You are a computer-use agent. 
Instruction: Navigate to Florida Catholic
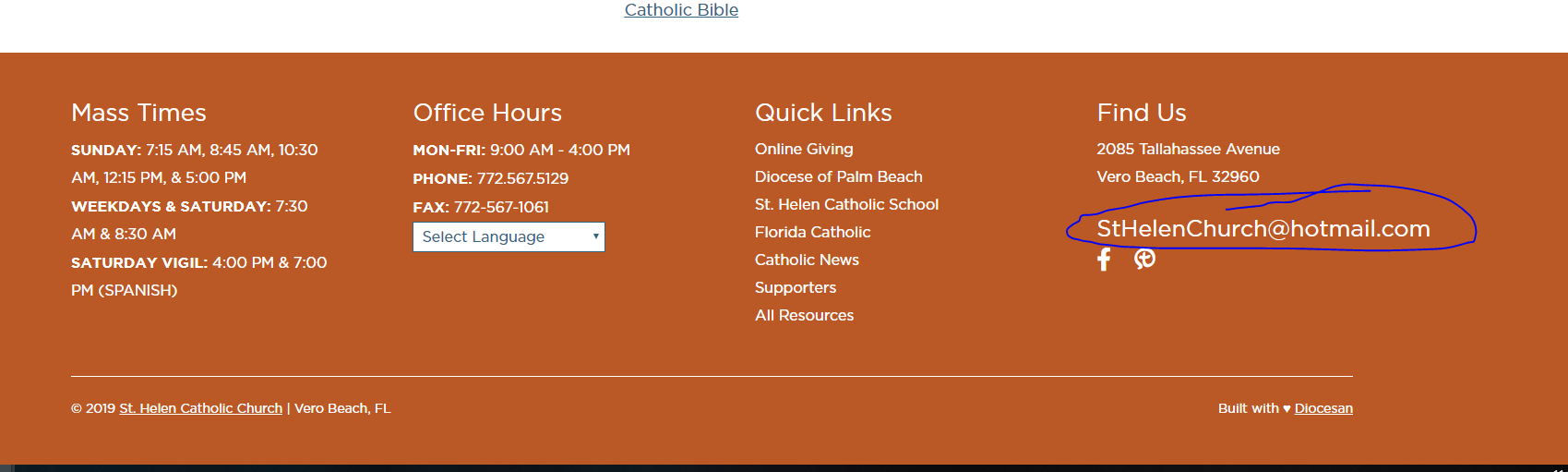click(812, 232)
